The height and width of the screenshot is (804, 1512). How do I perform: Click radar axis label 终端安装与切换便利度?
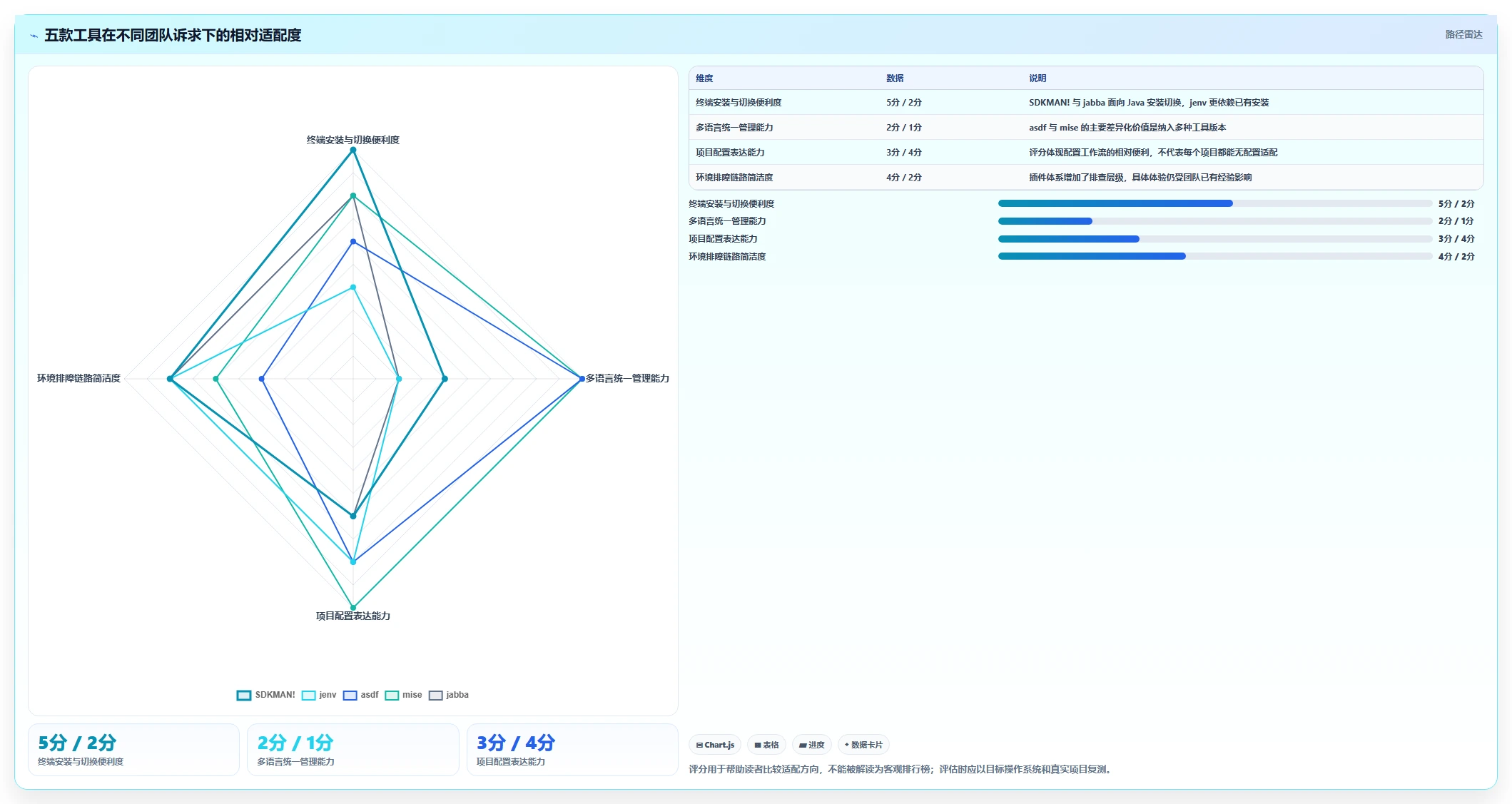click(x=353, y=140)
